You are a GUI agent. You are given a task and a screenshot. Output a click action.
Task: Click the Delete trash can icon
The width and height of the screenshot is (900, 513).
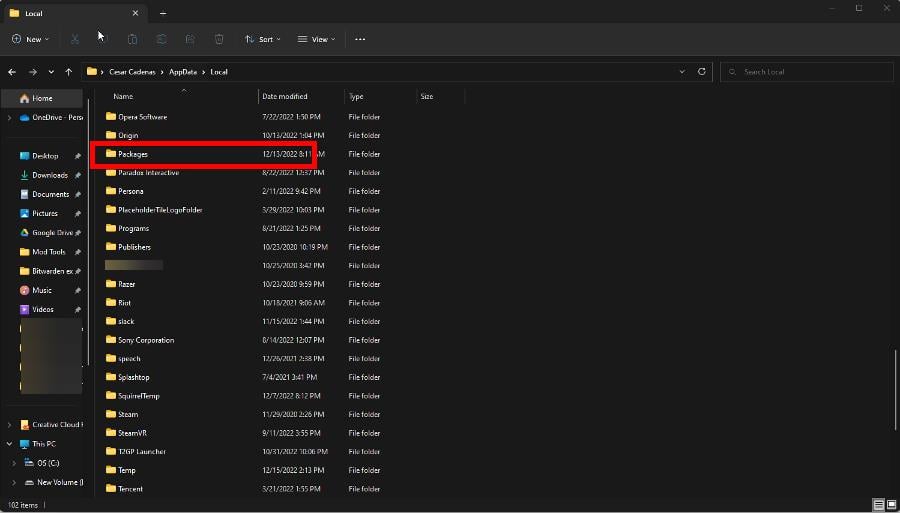[219, 40]
